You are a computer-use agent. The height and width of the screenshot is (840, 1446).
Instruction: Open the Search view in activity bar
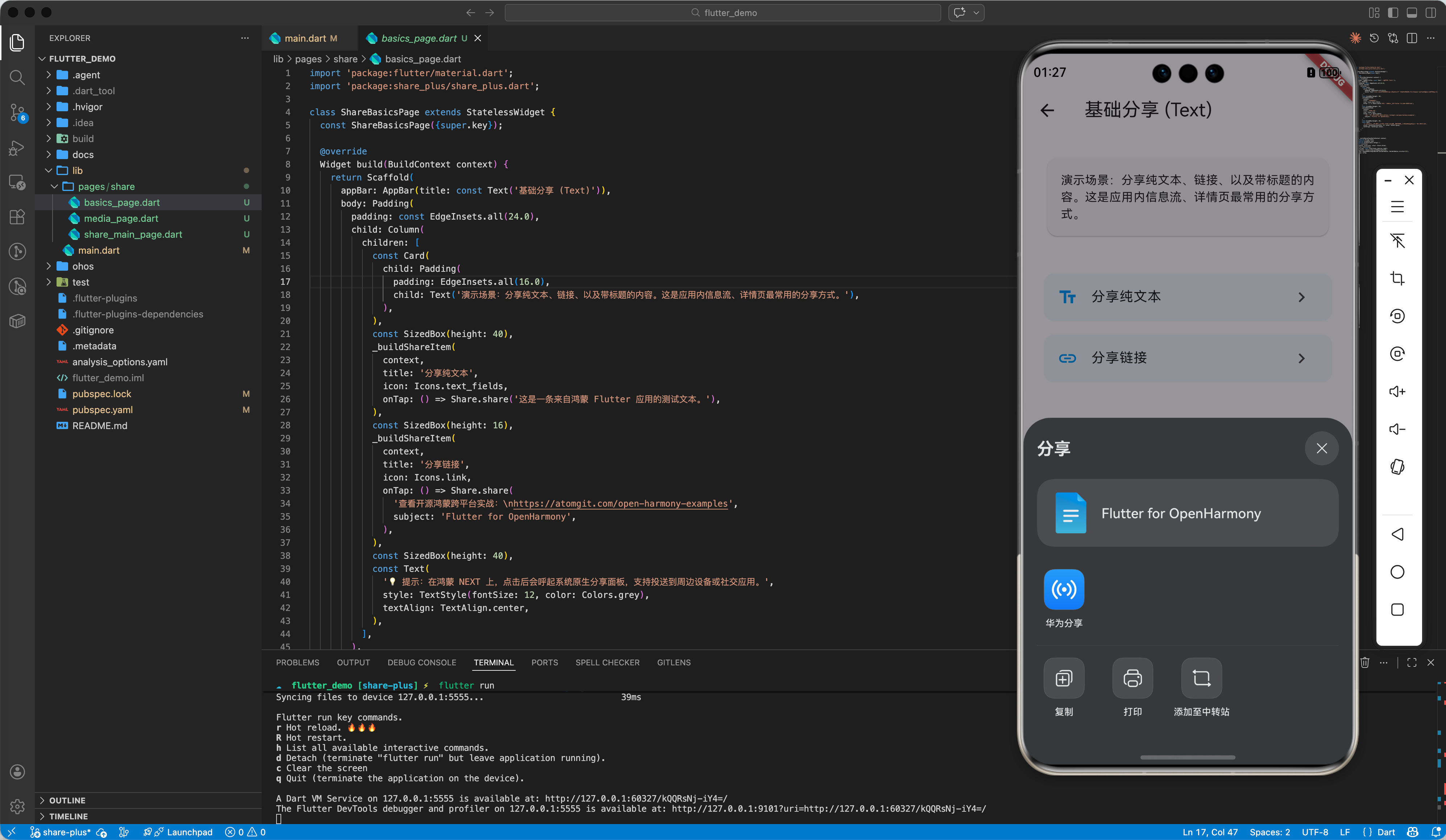click(17, 77)
